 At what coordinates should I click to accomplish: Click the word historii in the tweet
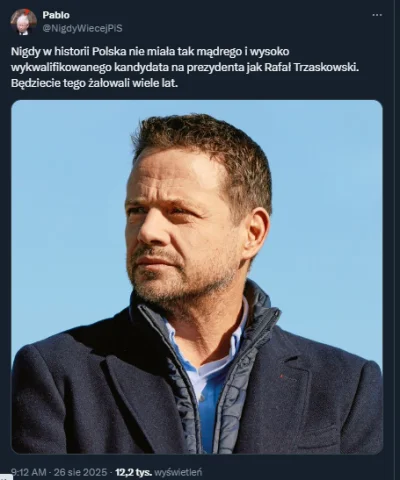coord(73,52)
